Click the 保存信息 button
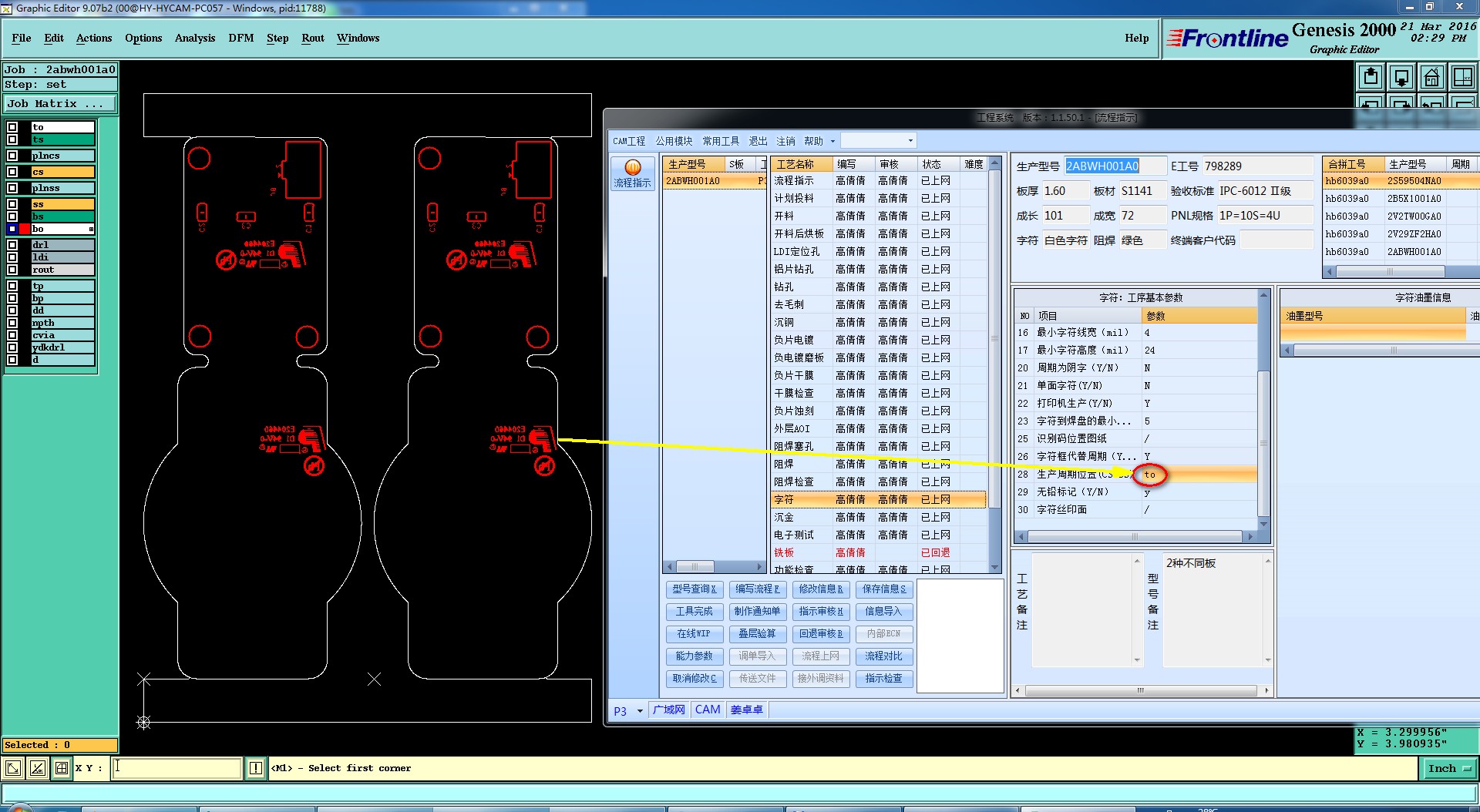1480x812 pixels. point(884,589)
